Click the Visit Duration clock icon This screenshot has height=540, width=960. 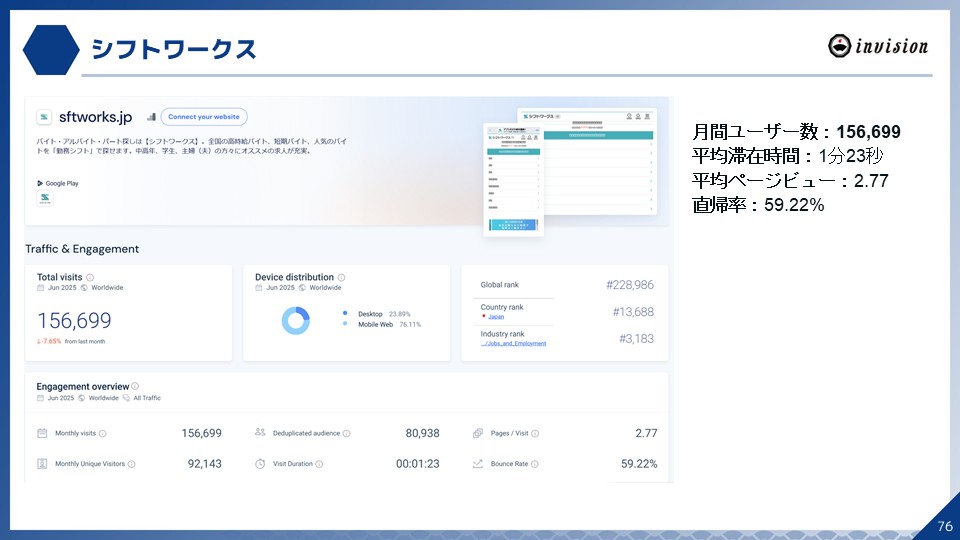(260, 463)
